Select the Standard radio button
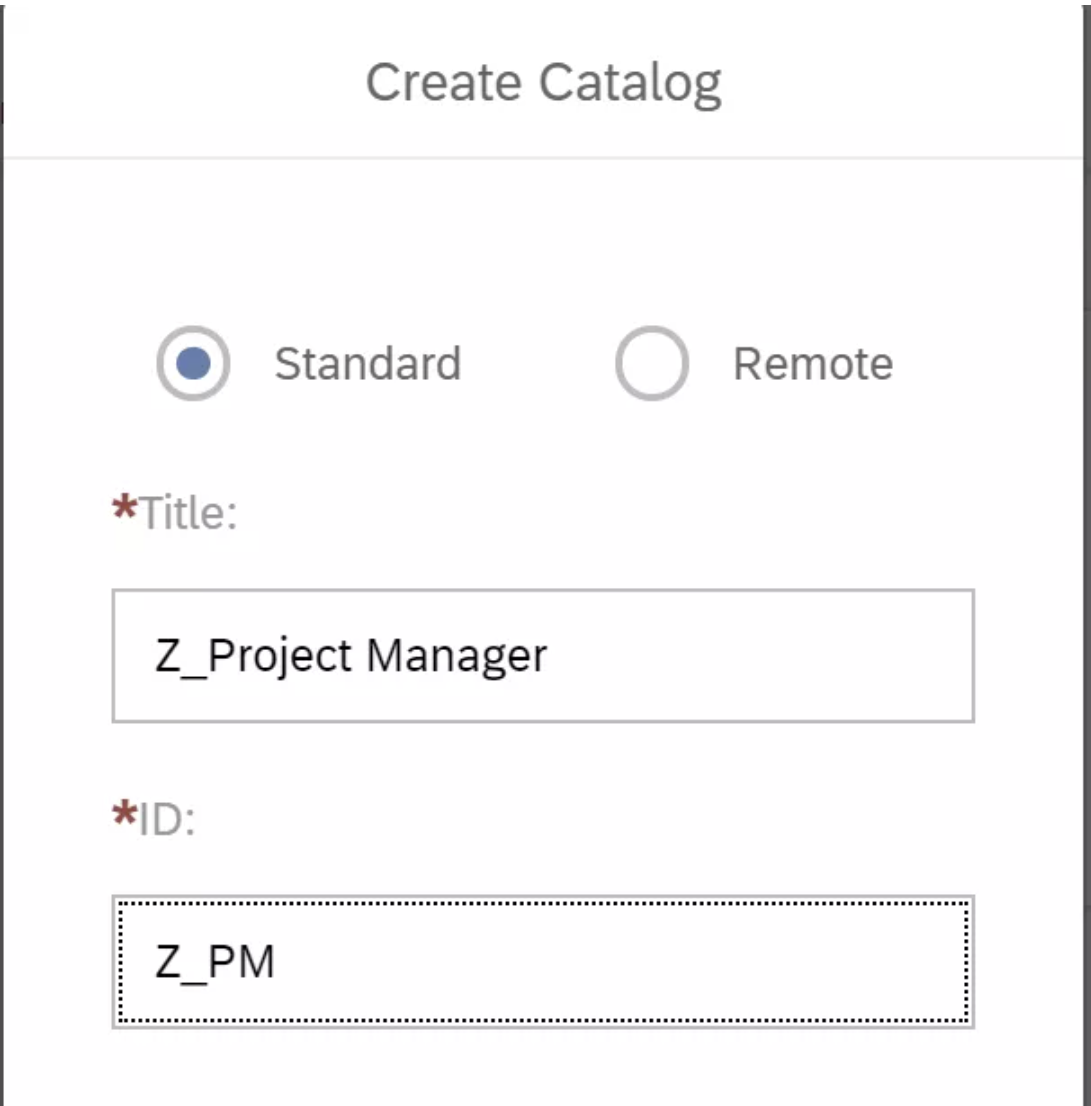Image resolution: width=1091 pixels, height=1106 pixels. coord(193,364)
